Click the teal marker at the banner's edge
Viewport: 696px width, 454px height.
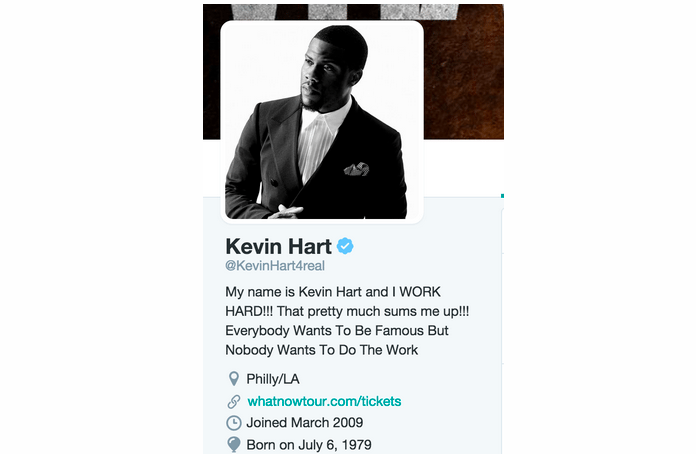502,196
